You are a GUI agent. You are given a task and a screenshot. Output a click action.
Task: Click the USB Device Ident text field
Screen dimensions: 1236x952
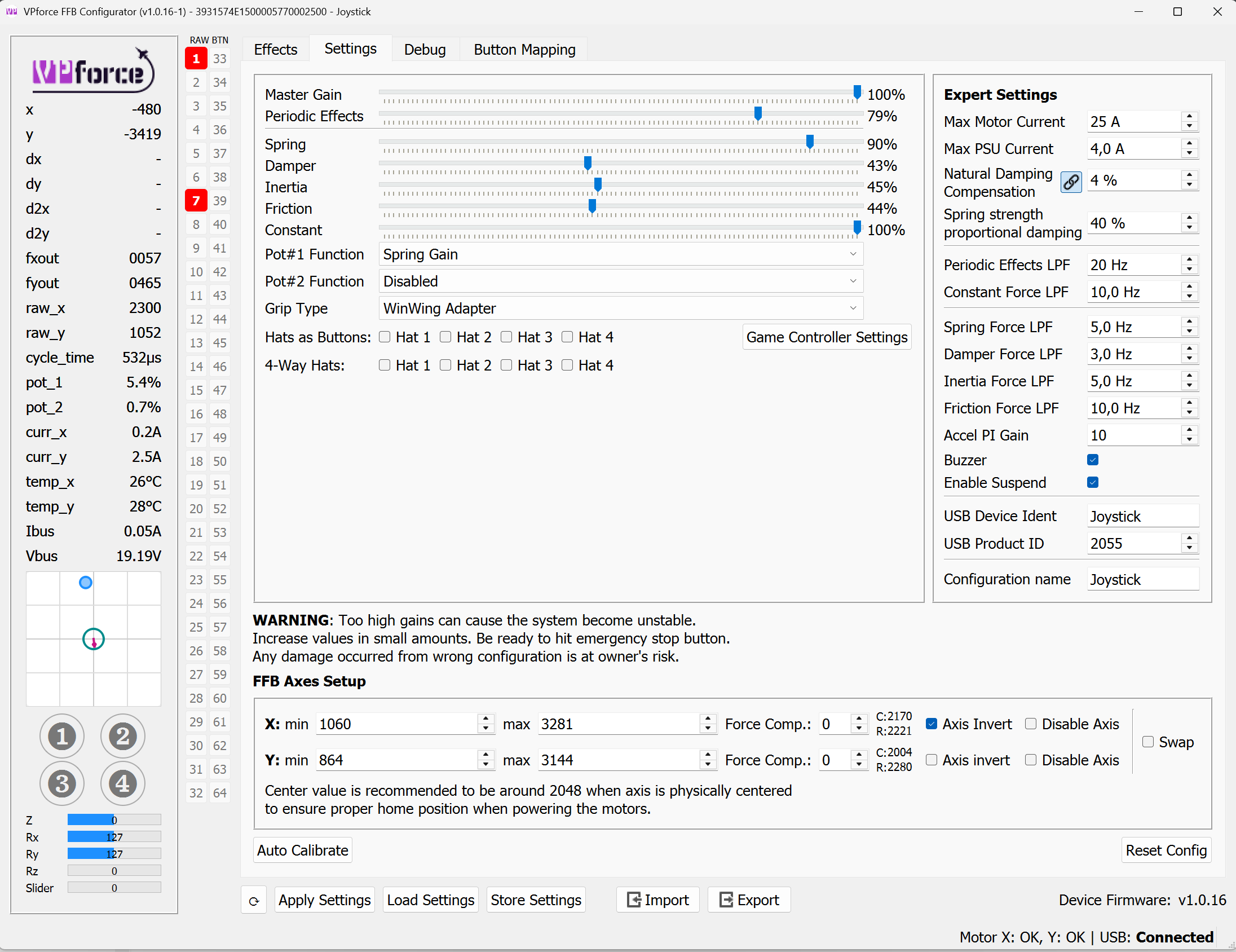(x=1142, y=516)
